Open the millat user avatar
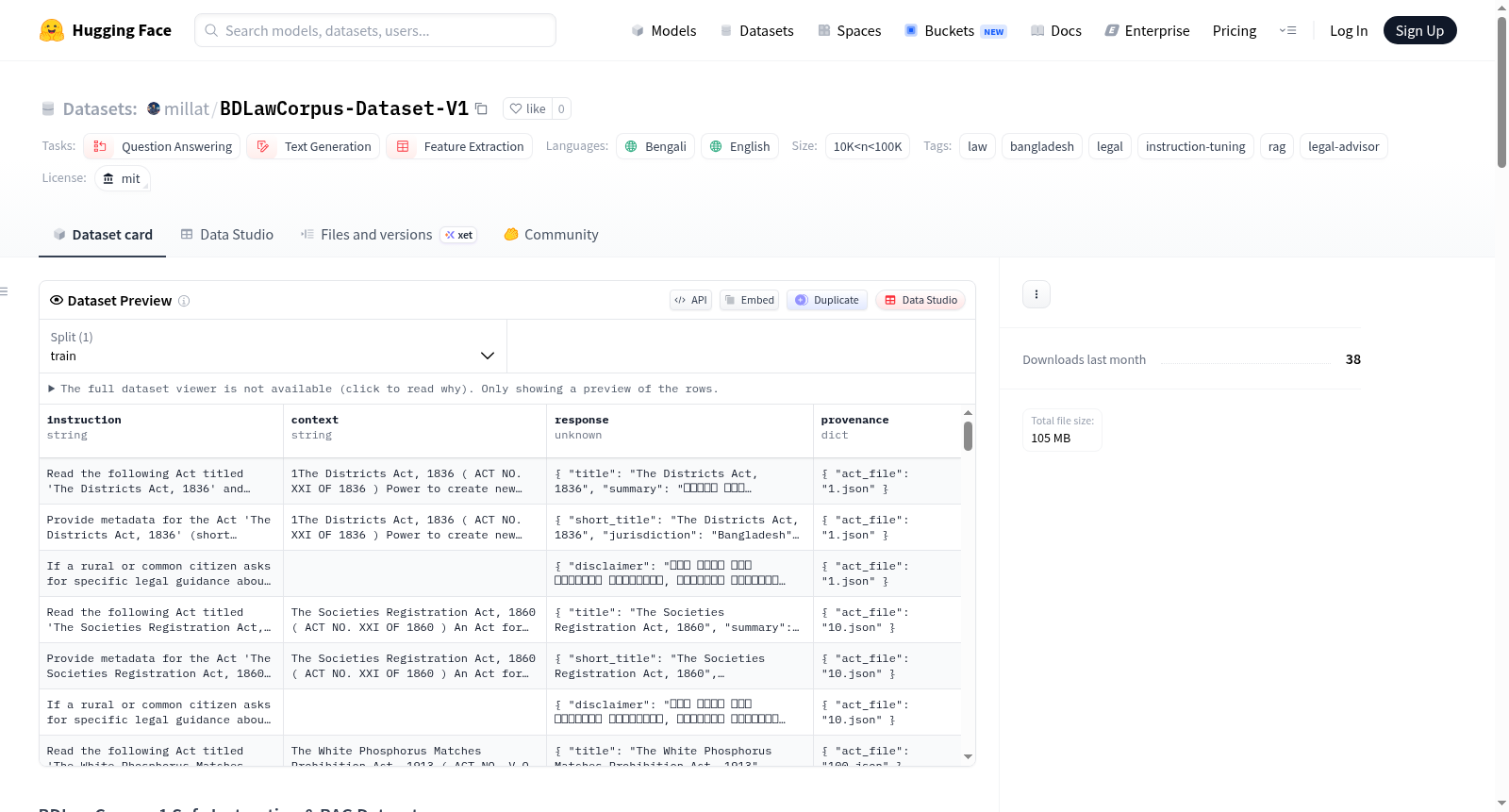This screenshot has height=812, width=1509. [154, 108]
